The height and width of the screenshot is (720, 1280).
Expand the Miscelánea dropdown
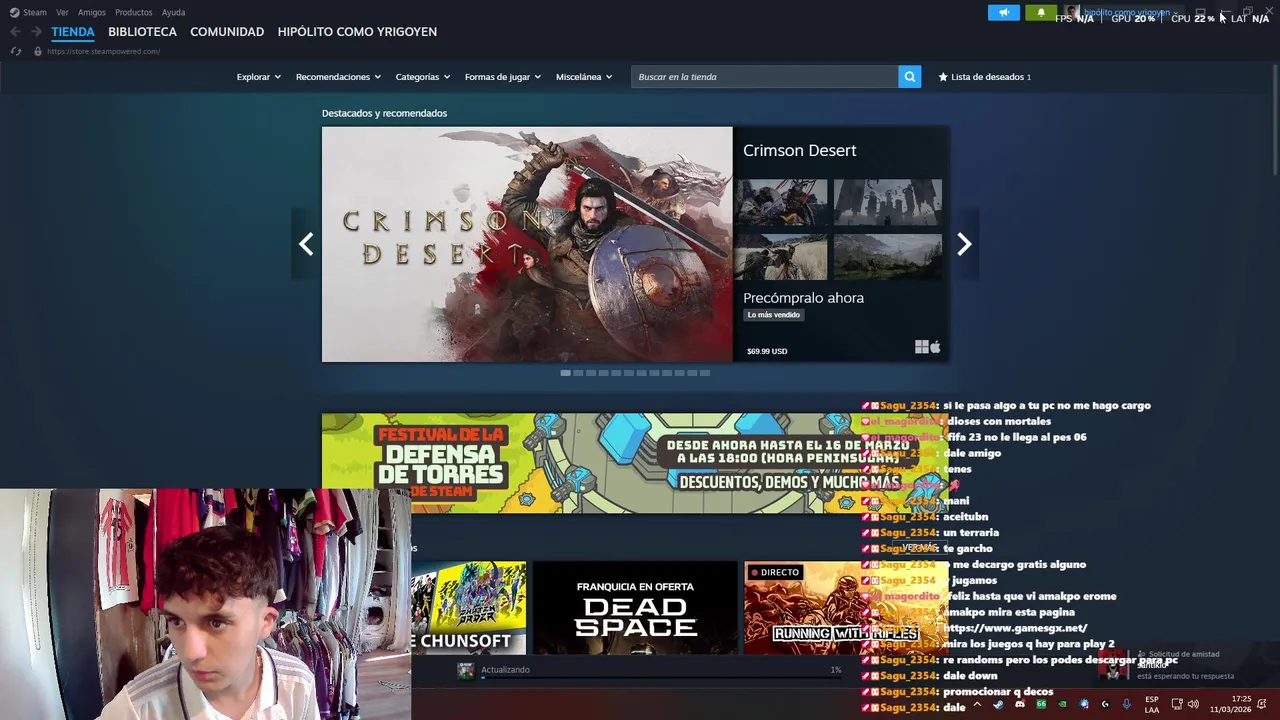pyautogui.click(x=584, y=77)
